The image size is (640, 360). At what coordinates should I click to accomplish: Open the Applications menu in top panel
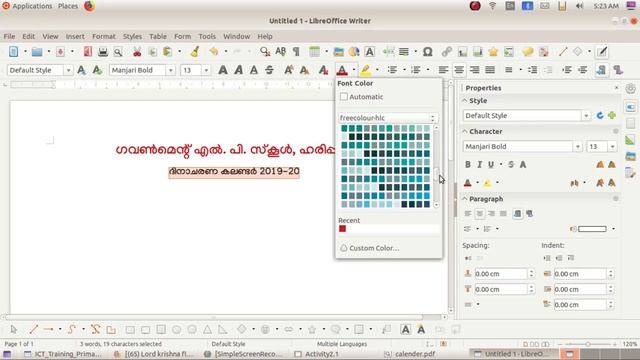[x=32, y=6]
